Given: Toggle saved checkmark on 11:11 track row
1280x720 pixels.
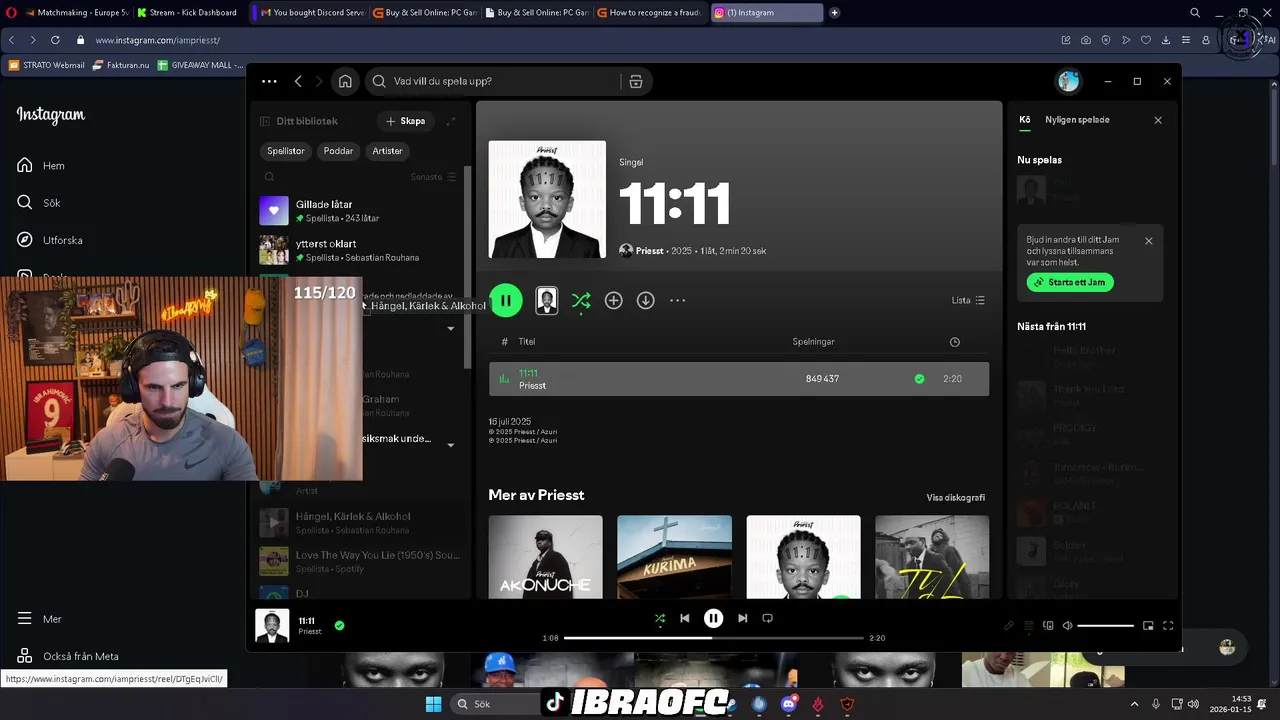Looking at the screenshot, I should click(x=919, y=379).
